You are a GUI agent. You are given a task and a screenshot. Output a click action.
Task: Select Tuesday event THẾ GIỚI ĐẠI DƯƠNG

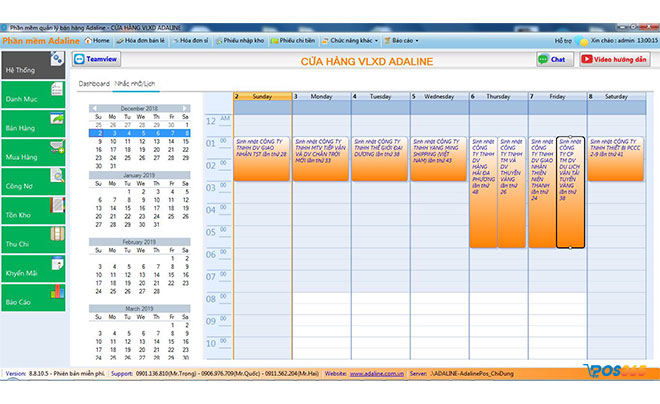click(x=380, y=159)
